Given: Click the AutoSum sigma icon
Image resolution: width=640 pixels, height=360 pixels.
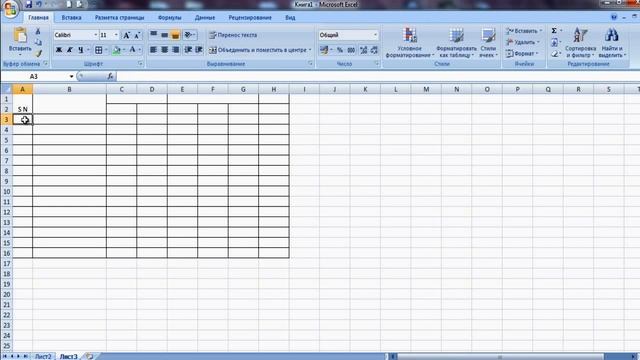Looking at the screenshot, I should click(554, 31).
